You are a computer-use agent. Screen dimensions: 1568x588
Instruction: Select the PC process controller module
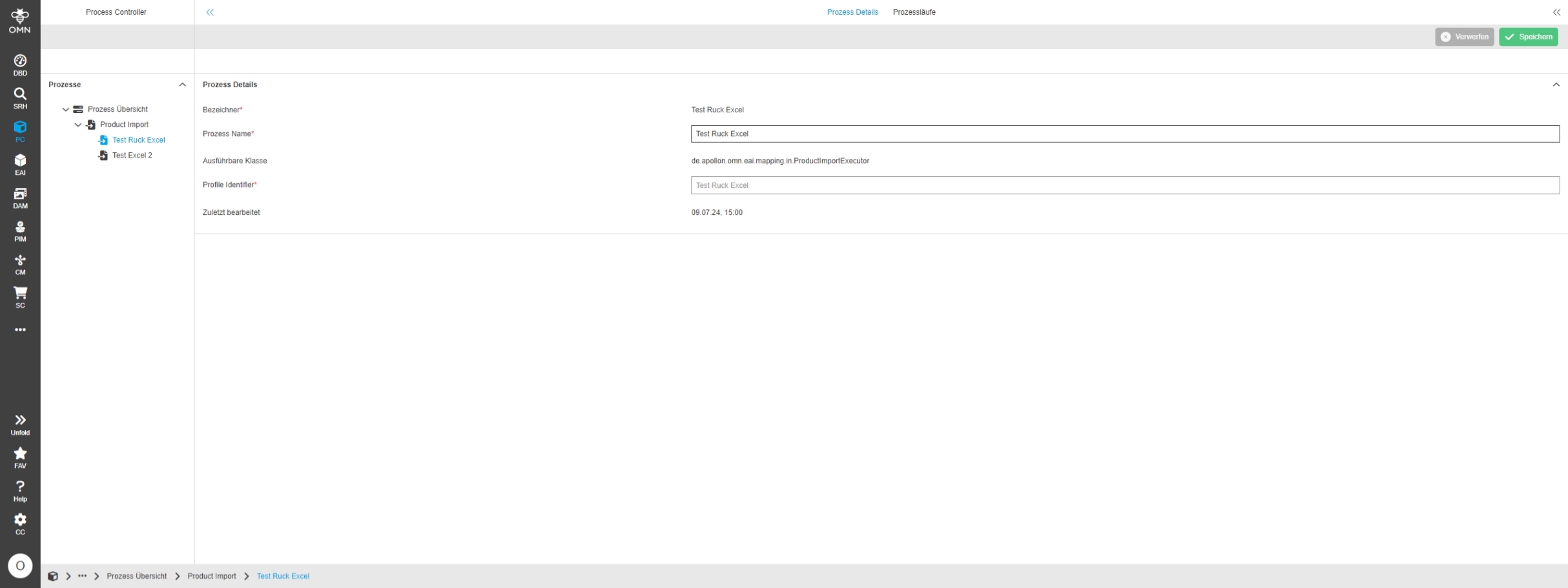20,132
